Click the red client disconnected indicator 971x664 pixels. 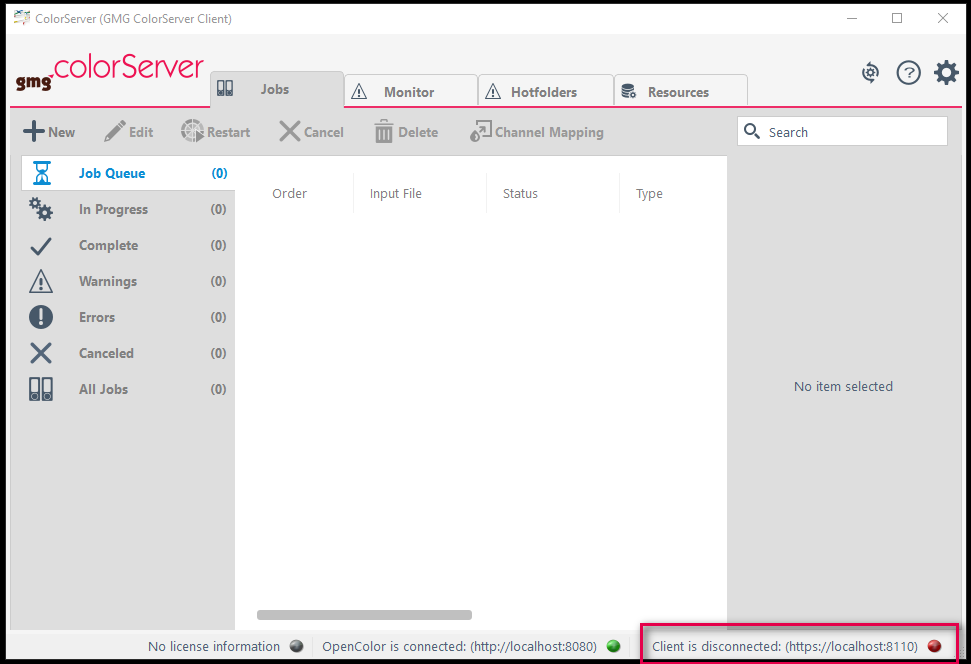click(x=934, y=647)
